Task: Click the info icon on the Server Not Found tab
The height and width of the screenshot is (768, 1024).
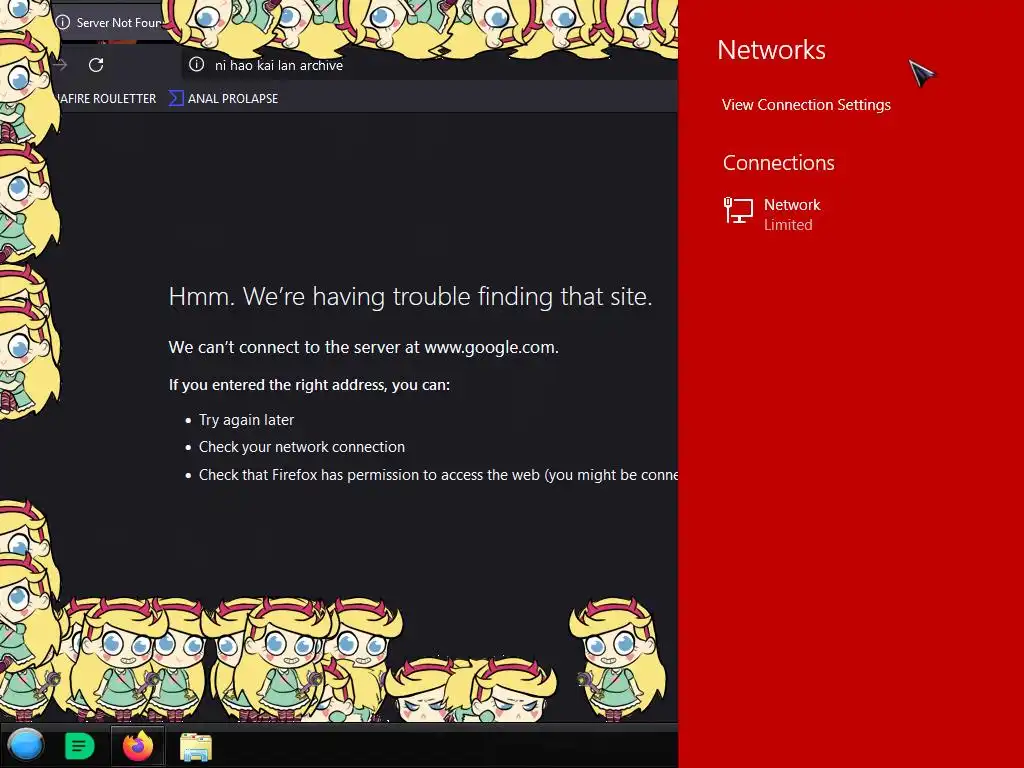Action: [63, 22]
